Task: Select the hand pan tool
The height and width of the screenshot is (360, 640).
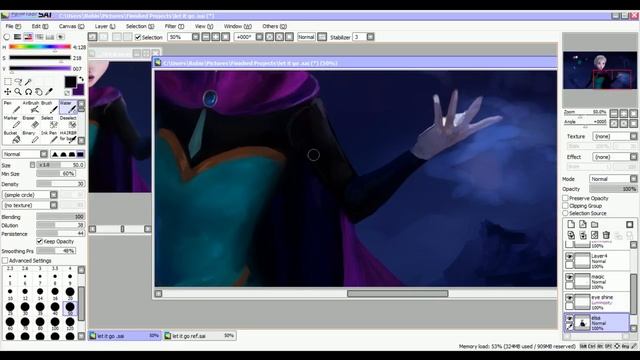Action: [38, 92]
